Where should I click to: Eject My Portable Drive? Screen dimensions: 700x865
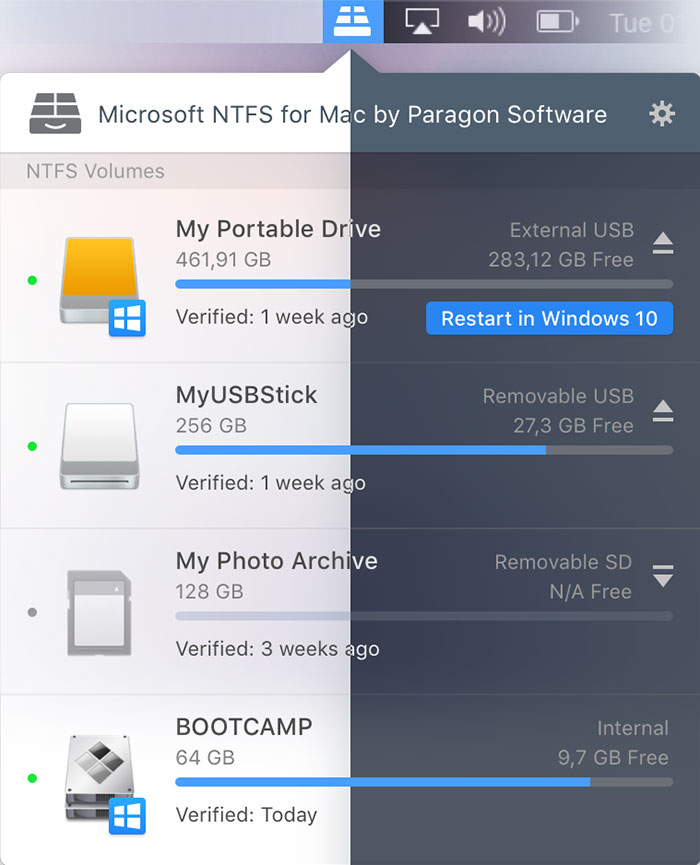pyautogui.click(x=663, y=243)
